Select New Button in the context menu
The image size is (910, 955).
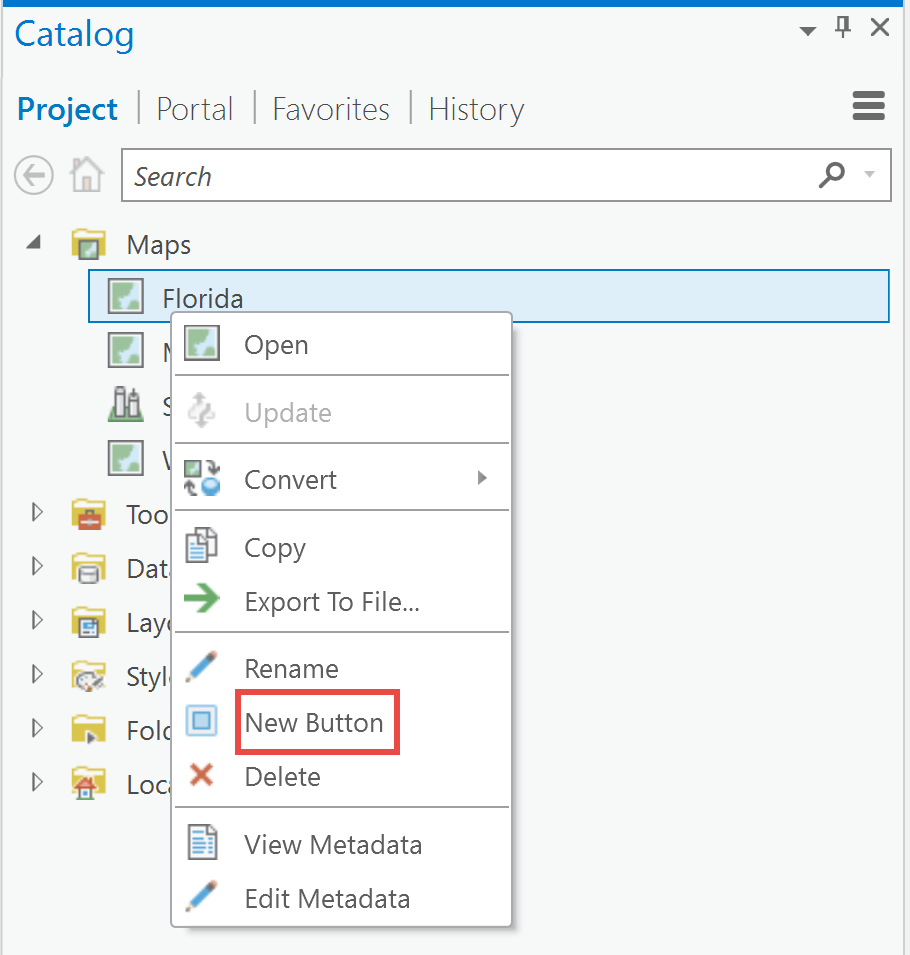pyautogui.click(x=314, y=722)
